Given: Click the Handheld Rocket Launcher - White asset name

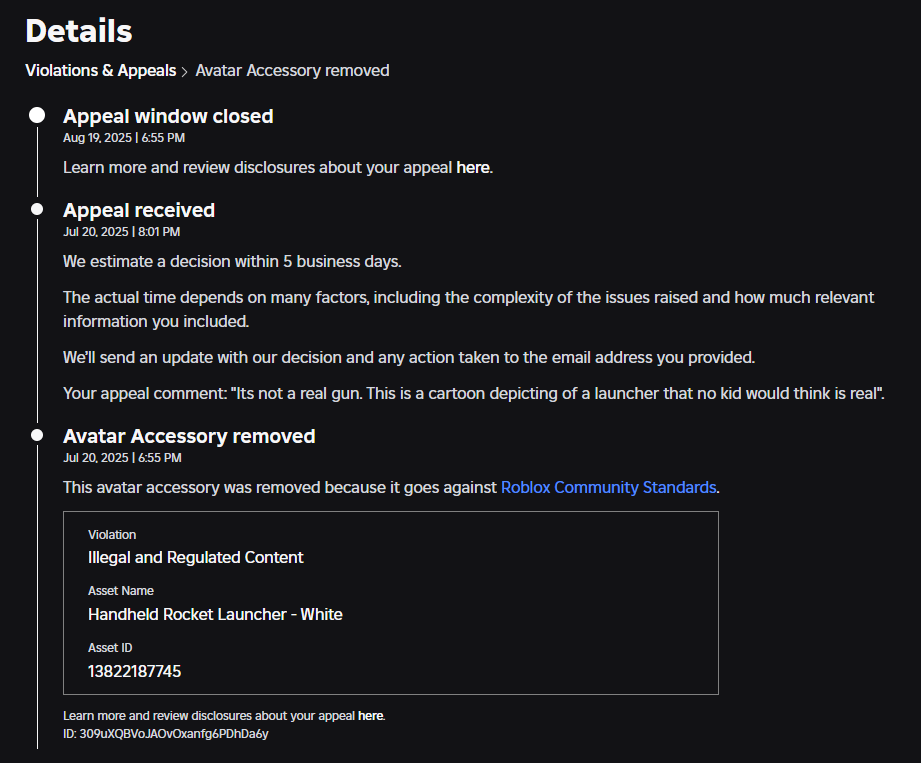Looking at the screenshot, I should tap(215, 614).
